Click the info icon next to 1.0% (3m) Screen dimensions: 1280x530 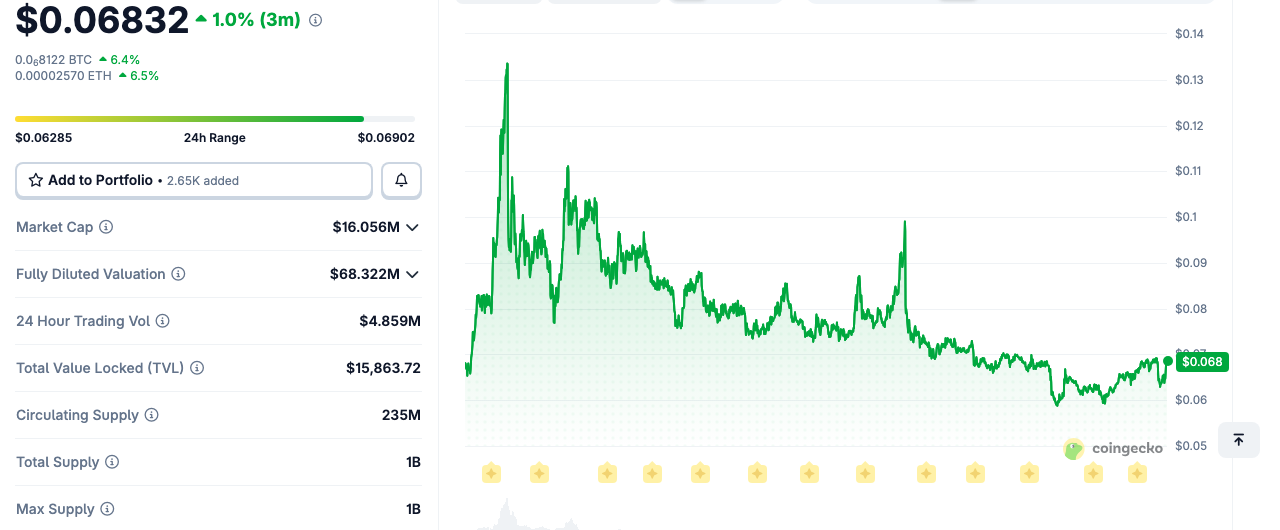click(x=316, y=20)
